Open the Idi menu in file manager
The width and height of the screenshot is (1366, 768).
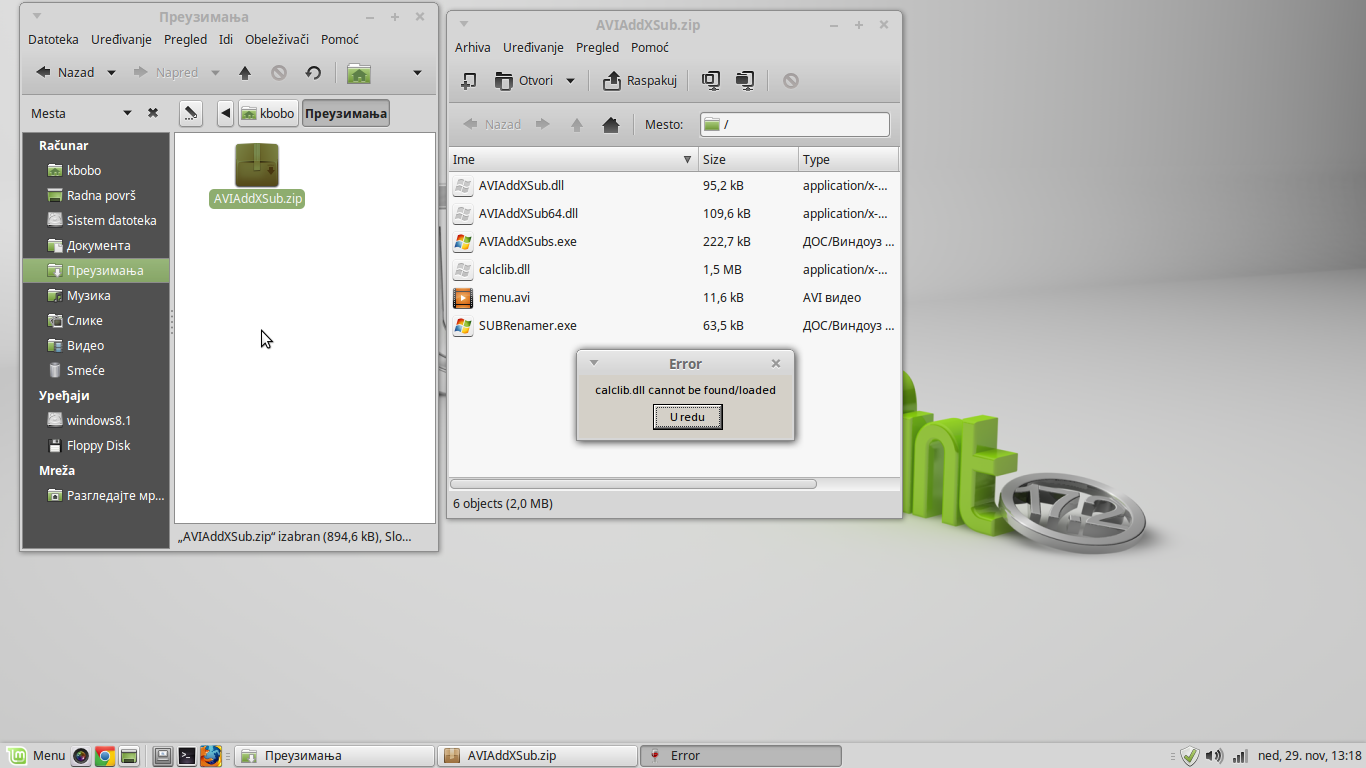pos(226,39)
